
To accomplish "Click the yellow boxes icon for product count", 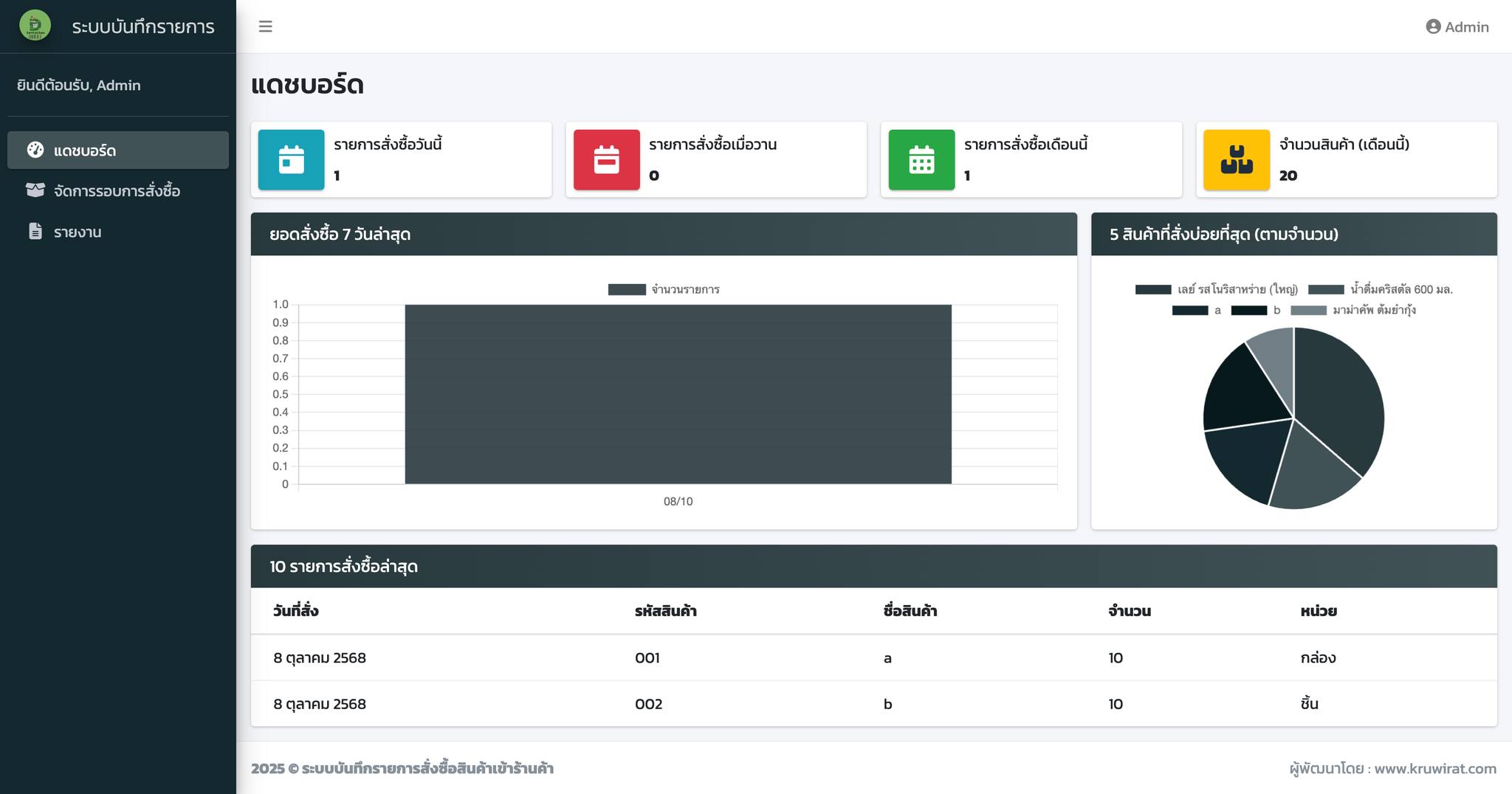I will click(x=1237, y=160).
